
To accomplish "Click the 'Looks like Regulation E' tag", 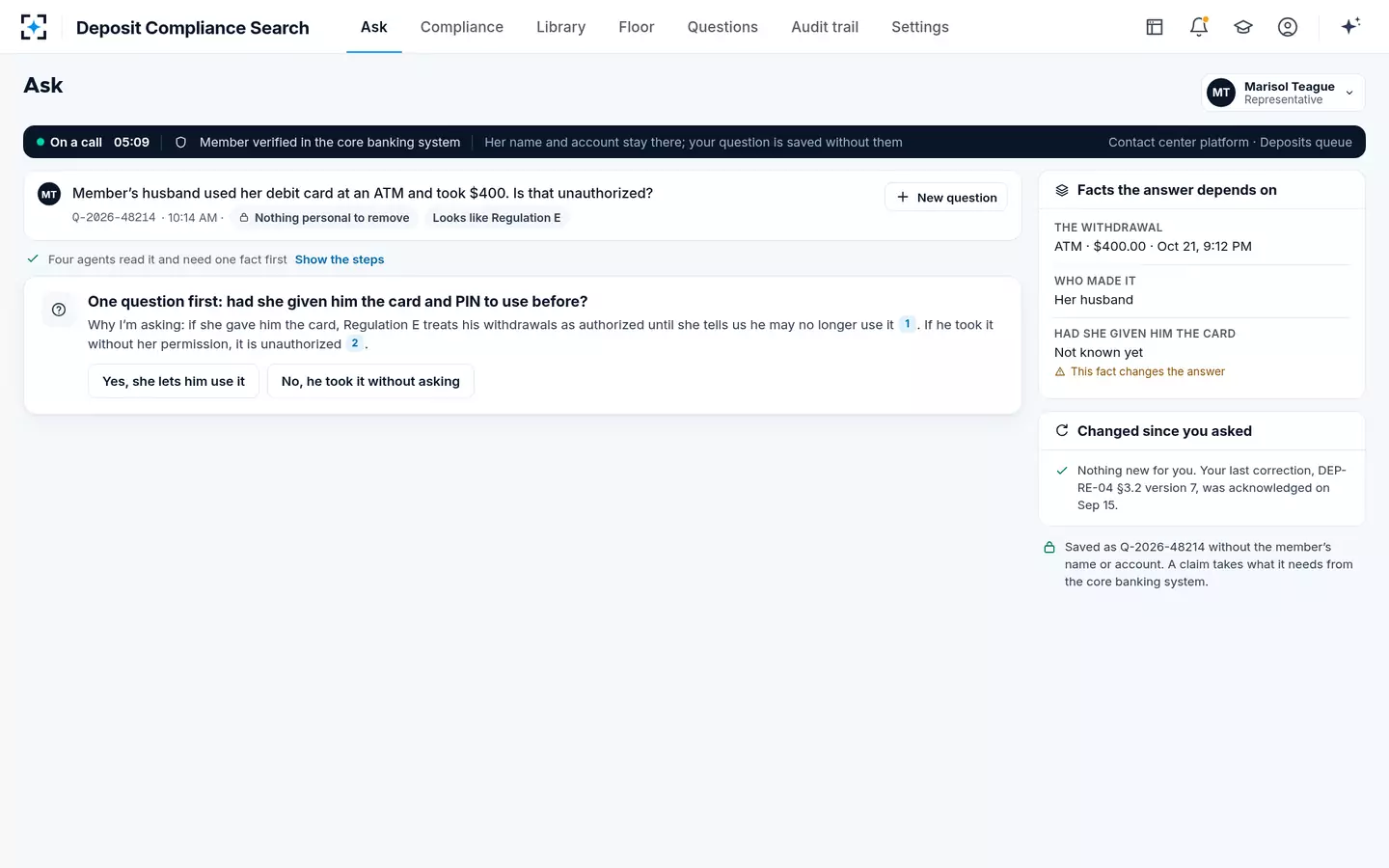I will (497, 218).
